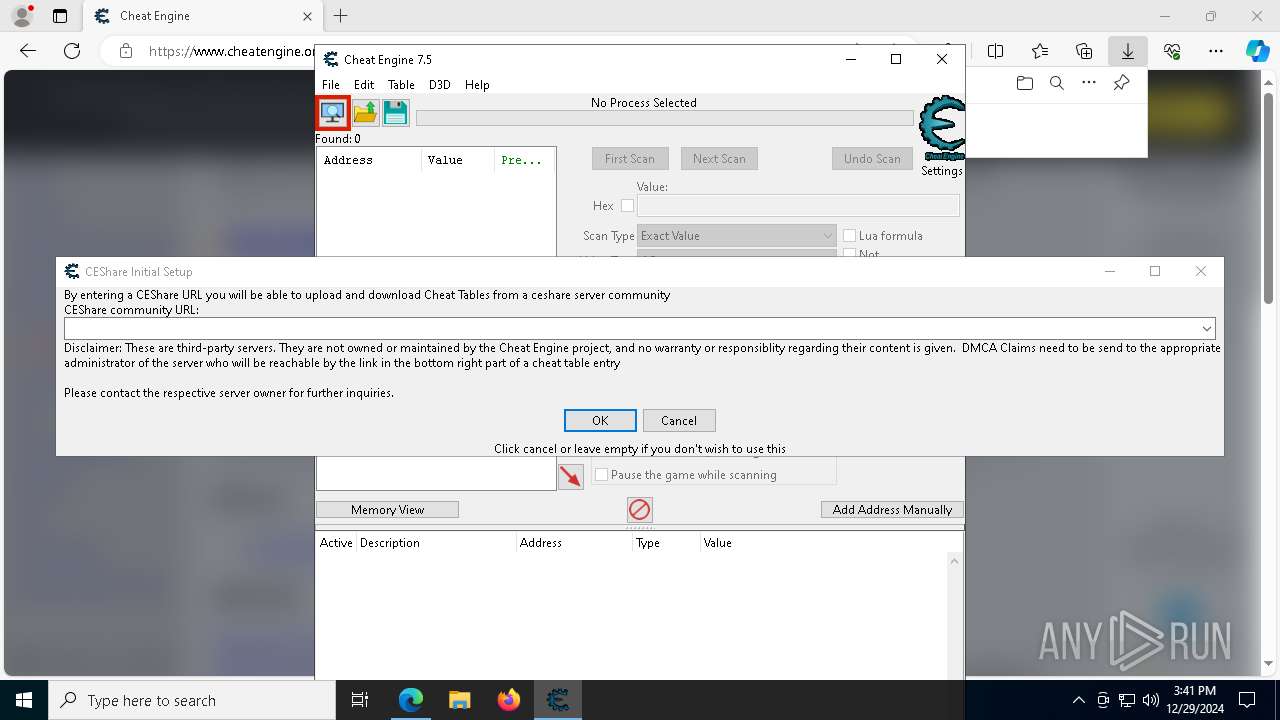The image size is (1280, 720).
Task: Open a new tab in Edge
Action: 341,16
